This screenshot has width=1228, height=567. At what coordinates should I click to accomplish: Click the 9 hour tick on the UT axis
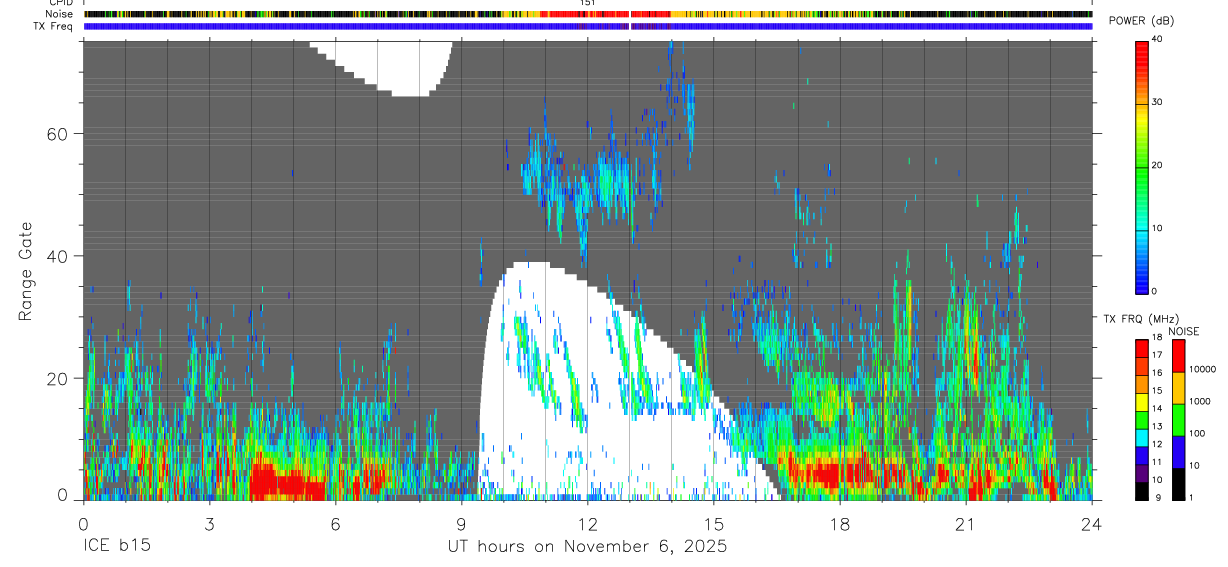point(461,525)
